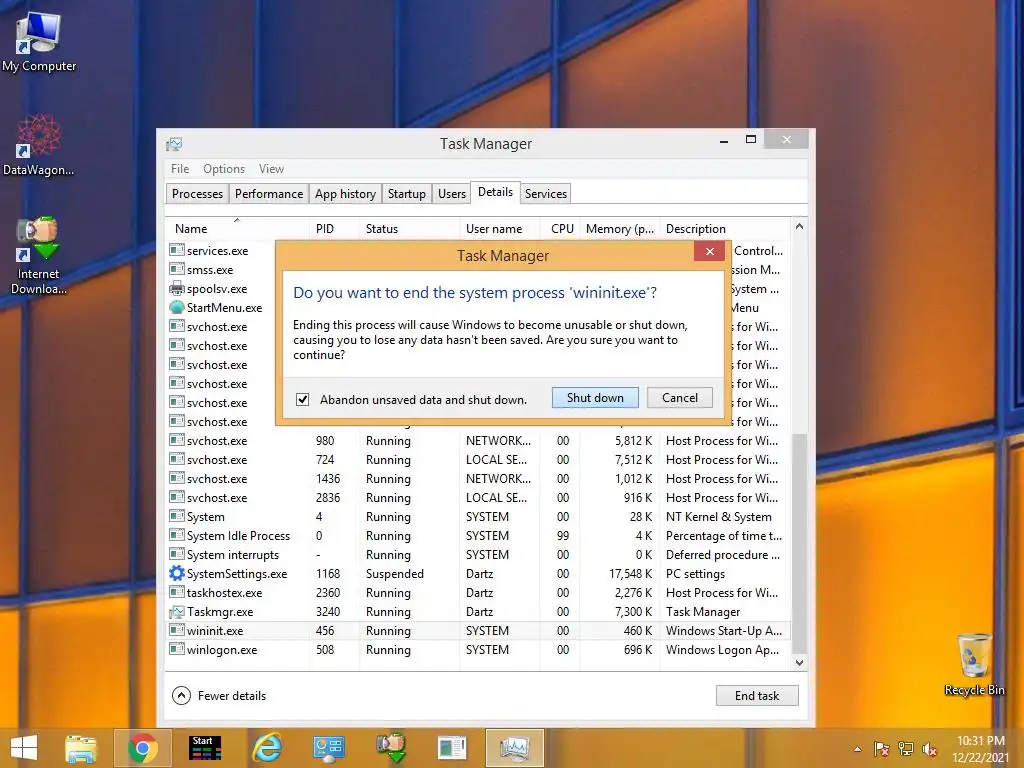Click the wininit.exe process icon
The width and height of the screenshot is (1024, 768).
click(176, 630)
